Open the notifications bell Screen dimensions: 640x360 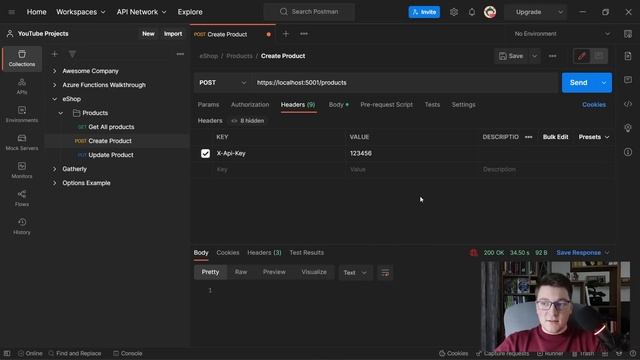pyautogui.click(x=472, y=12)
